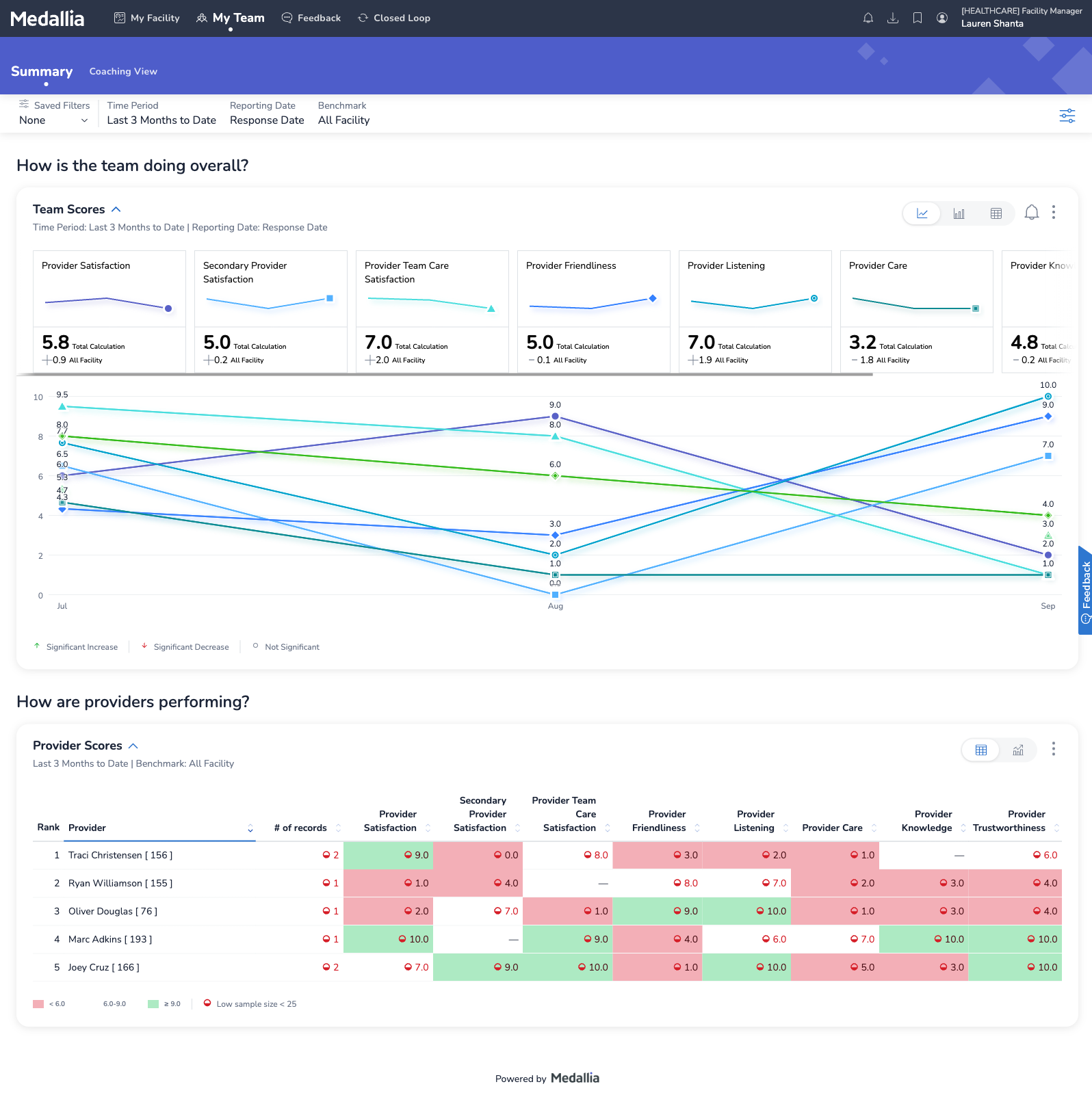The height and width of the screenshot is (1093, 1092).
Task: Open the user profile icon
Action: coord(941,18)
